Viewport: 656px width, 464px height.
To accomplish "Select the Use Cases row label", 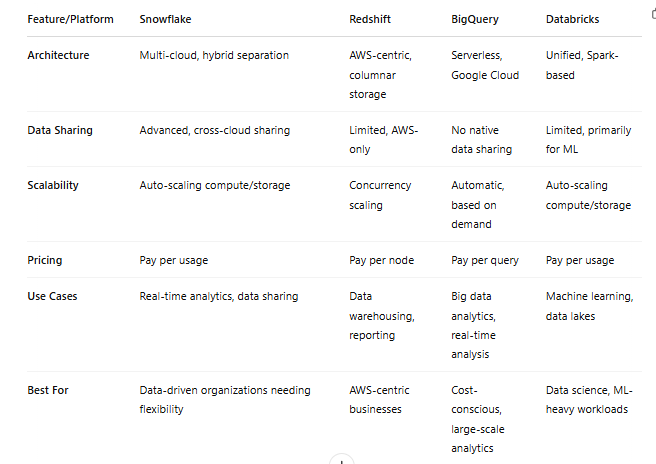I will pos(52,296).
